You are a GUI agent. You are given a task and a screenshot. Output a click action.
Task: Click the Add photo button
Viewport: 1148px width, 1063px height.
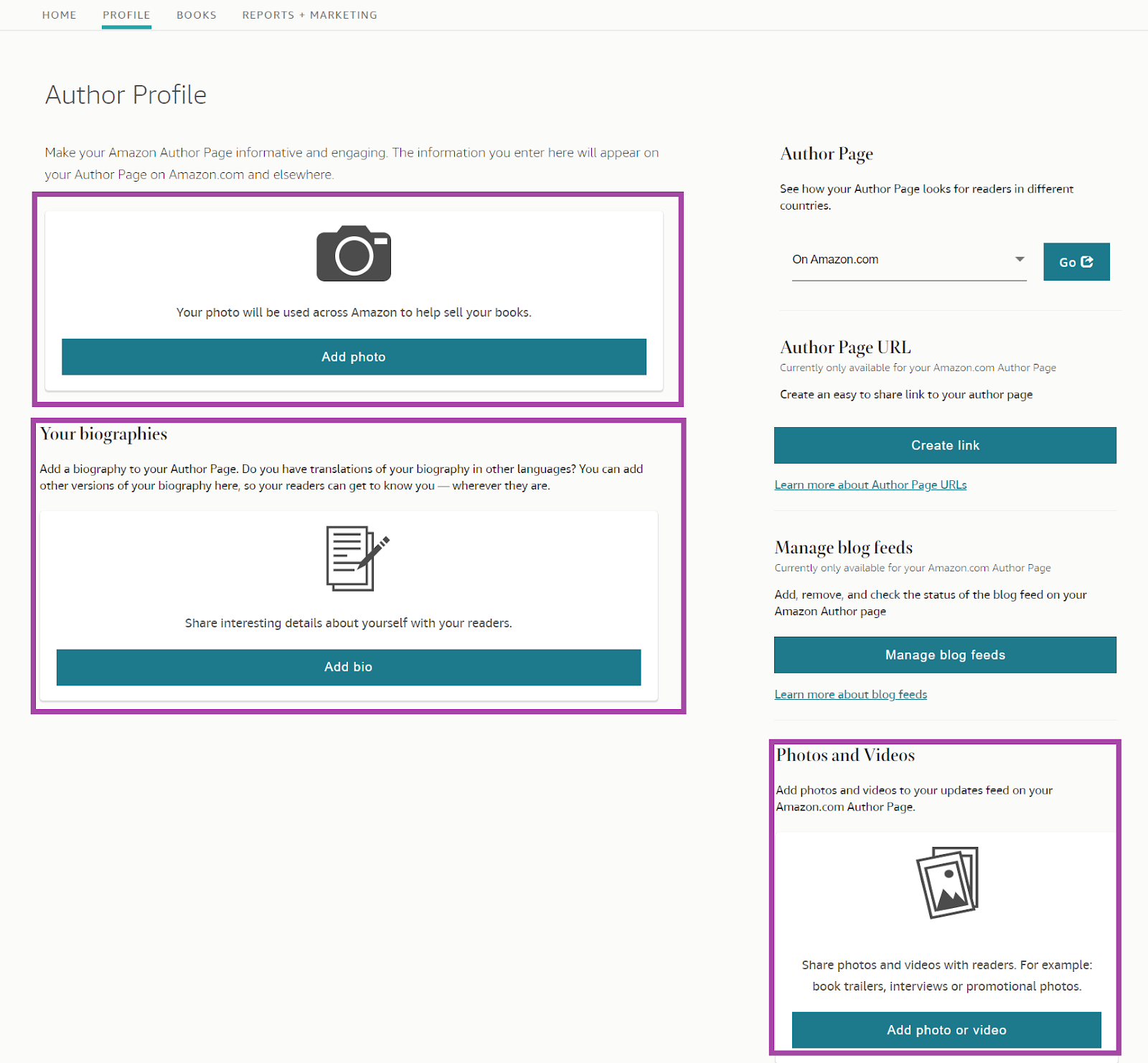[354, 357]
